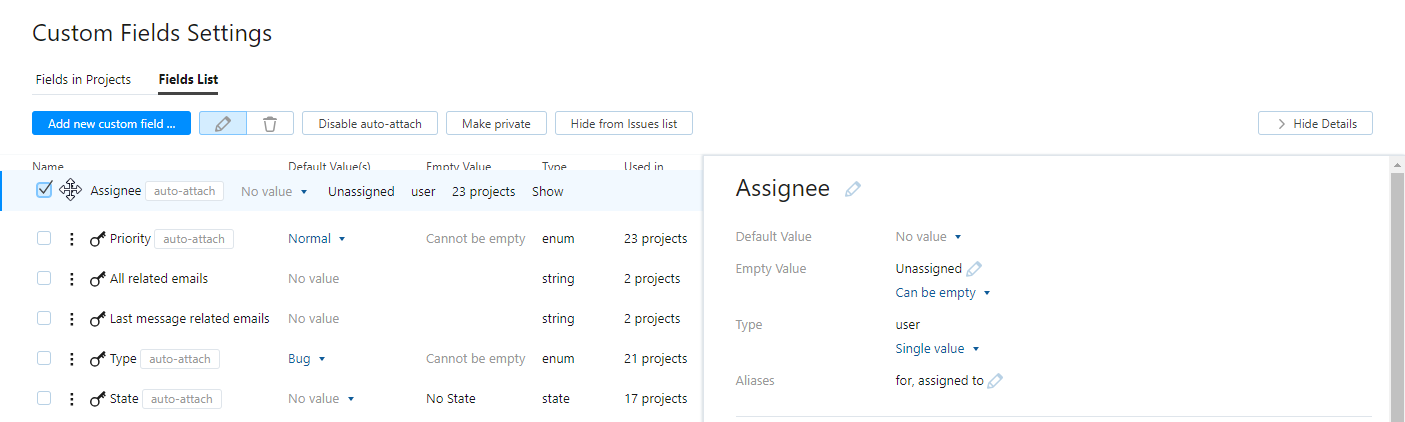Uncheck the Assignee row checkbox
This screenshot has height=422, width=1405.
(x=44, y=190)
